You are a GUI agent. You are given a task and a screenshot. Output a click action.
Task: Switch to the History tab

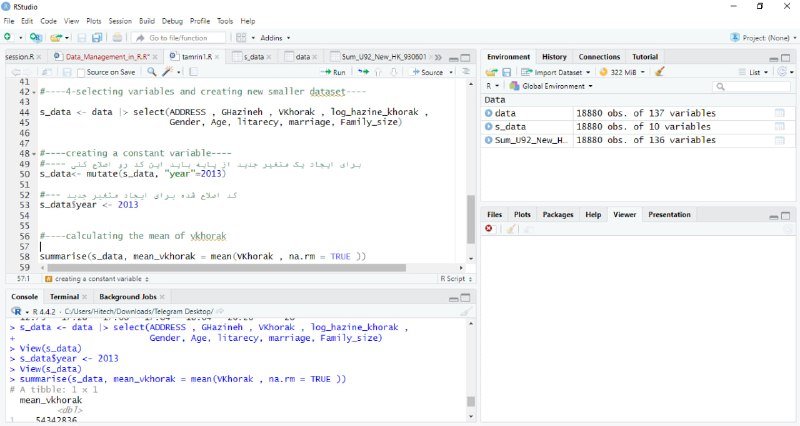tap(554, 57)
